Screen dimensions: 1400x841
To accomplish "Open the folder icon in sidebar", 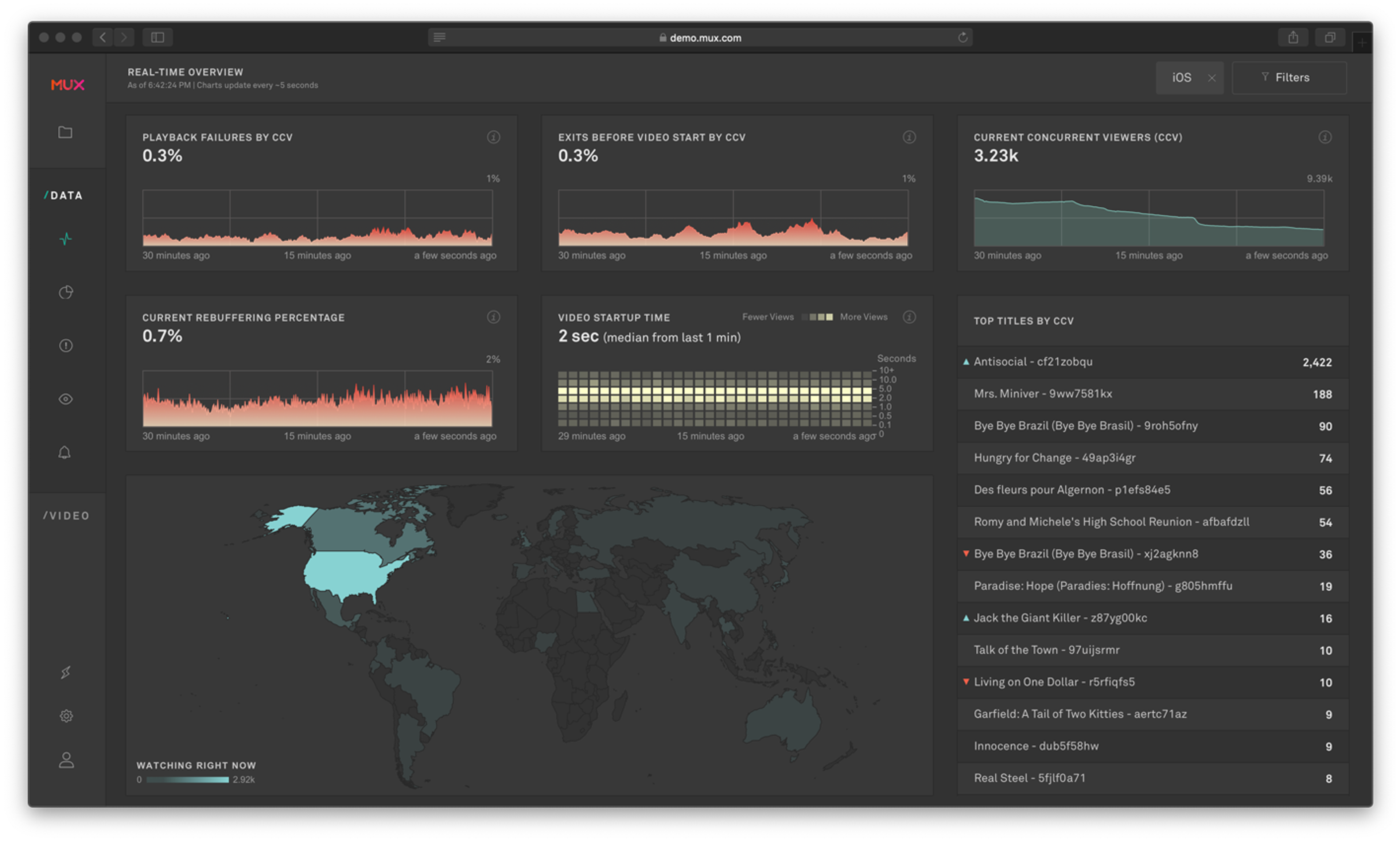I will pyautogui.click(x=66, y=132).
